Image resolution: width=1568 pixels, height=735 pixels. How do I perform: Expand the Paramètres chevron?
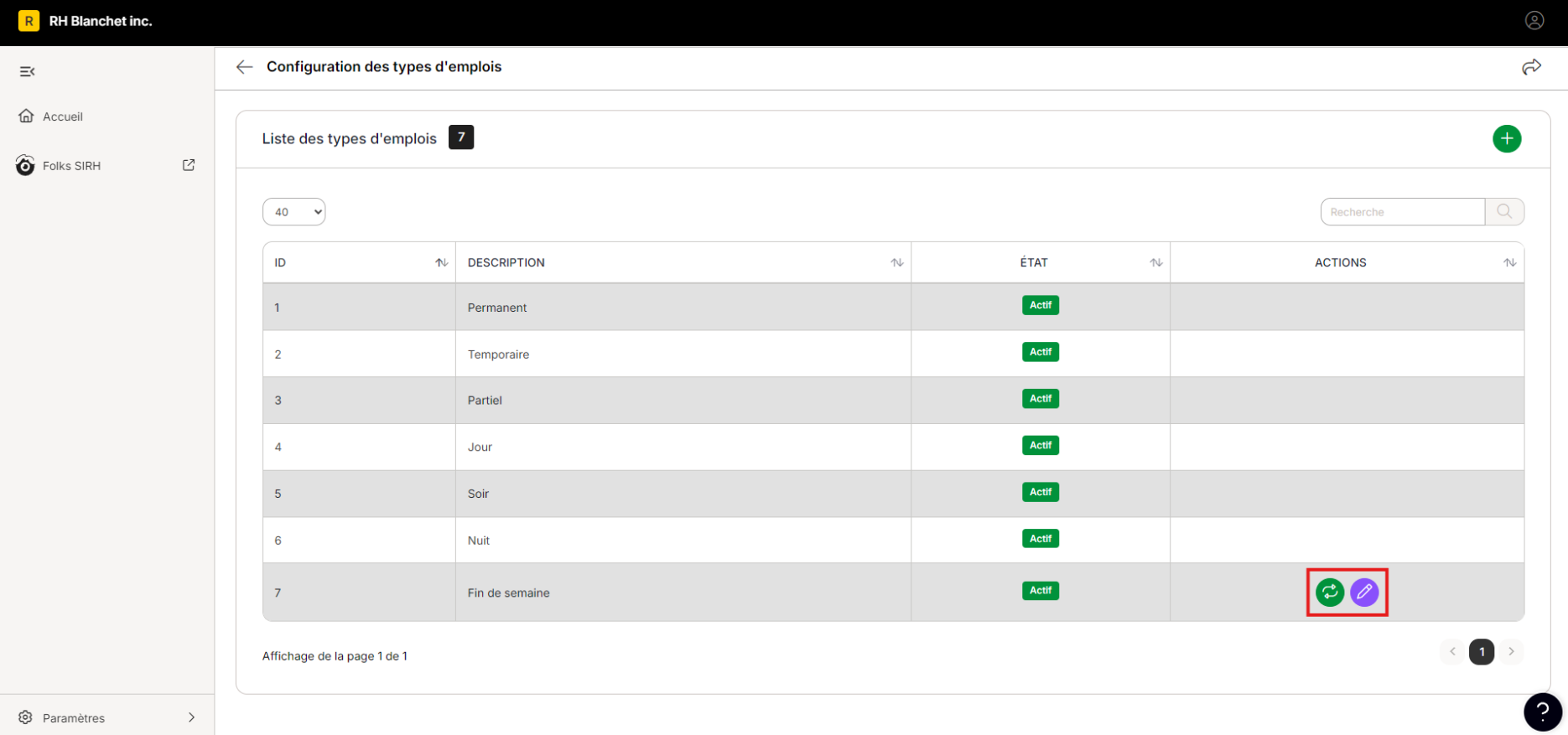coord(191,717)
